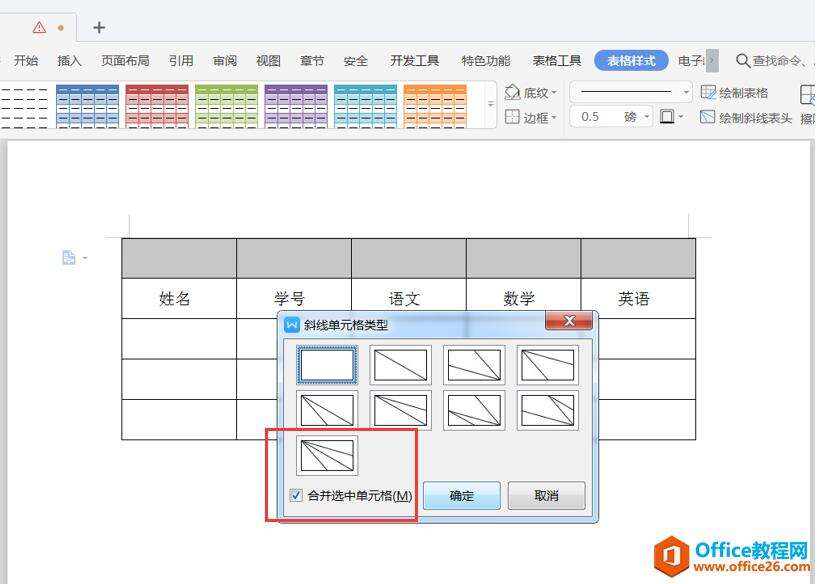
Task: Select the eraser tool at ribbon edge
Action: (808, 104)
